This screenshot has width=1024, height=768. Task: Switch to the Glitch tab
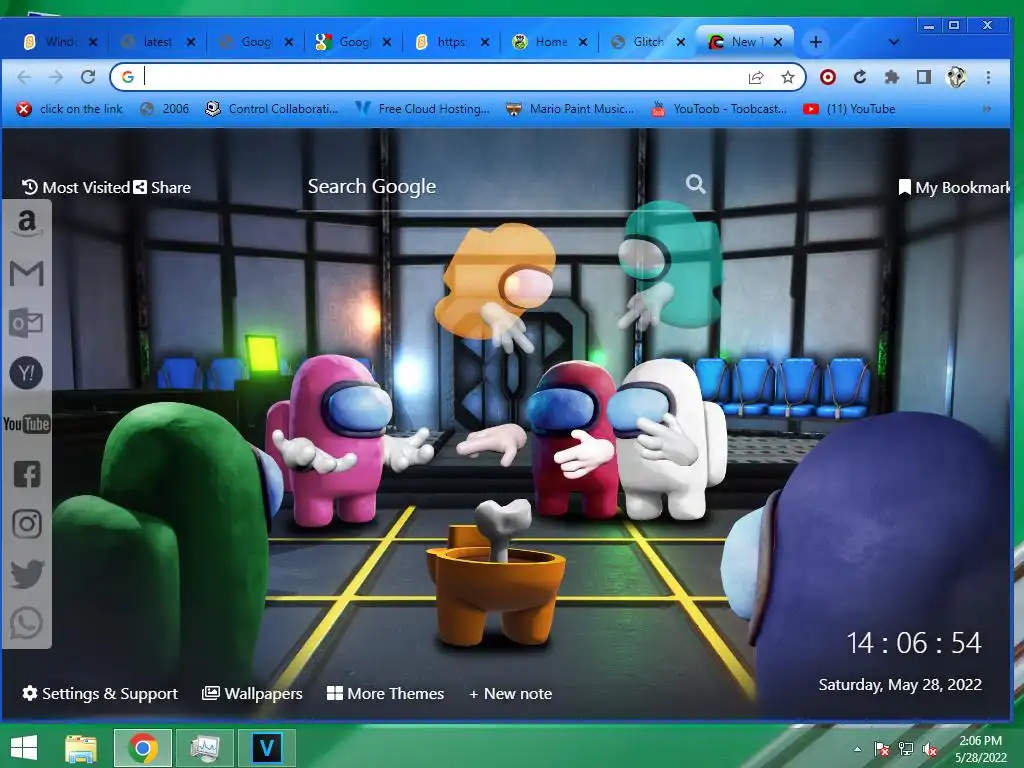tap(648, 42)
